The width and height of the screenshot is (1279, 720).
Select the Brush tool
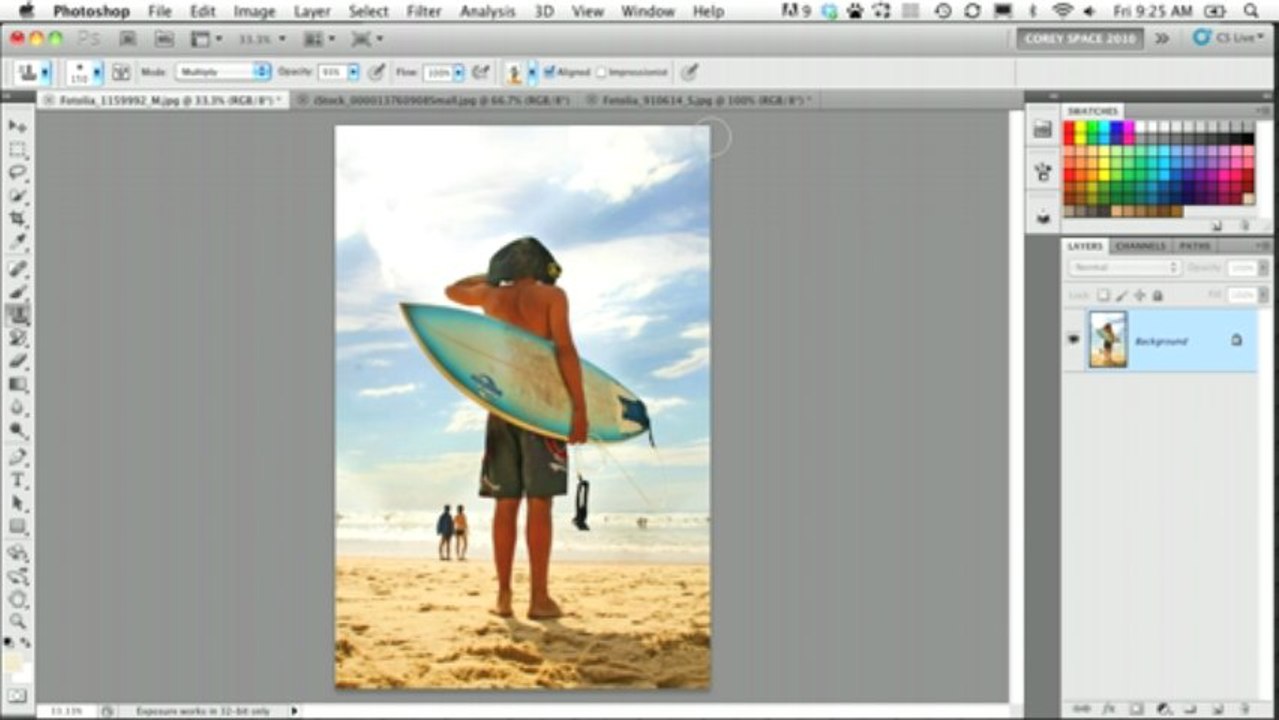point(18,292)
